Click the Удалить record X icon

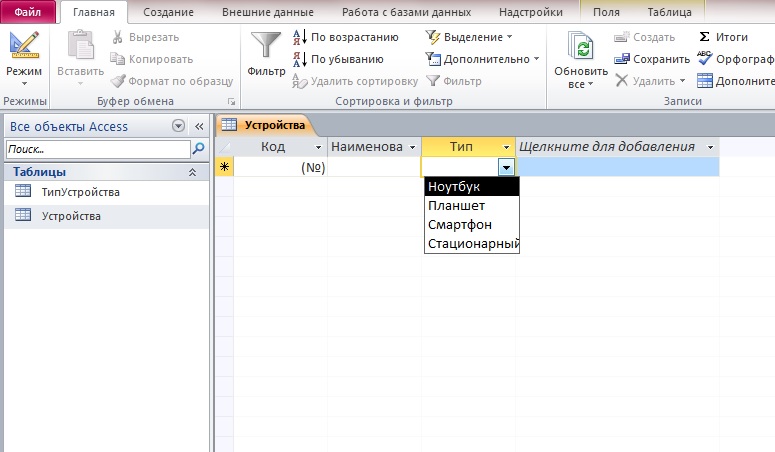[x=622, y=81]
